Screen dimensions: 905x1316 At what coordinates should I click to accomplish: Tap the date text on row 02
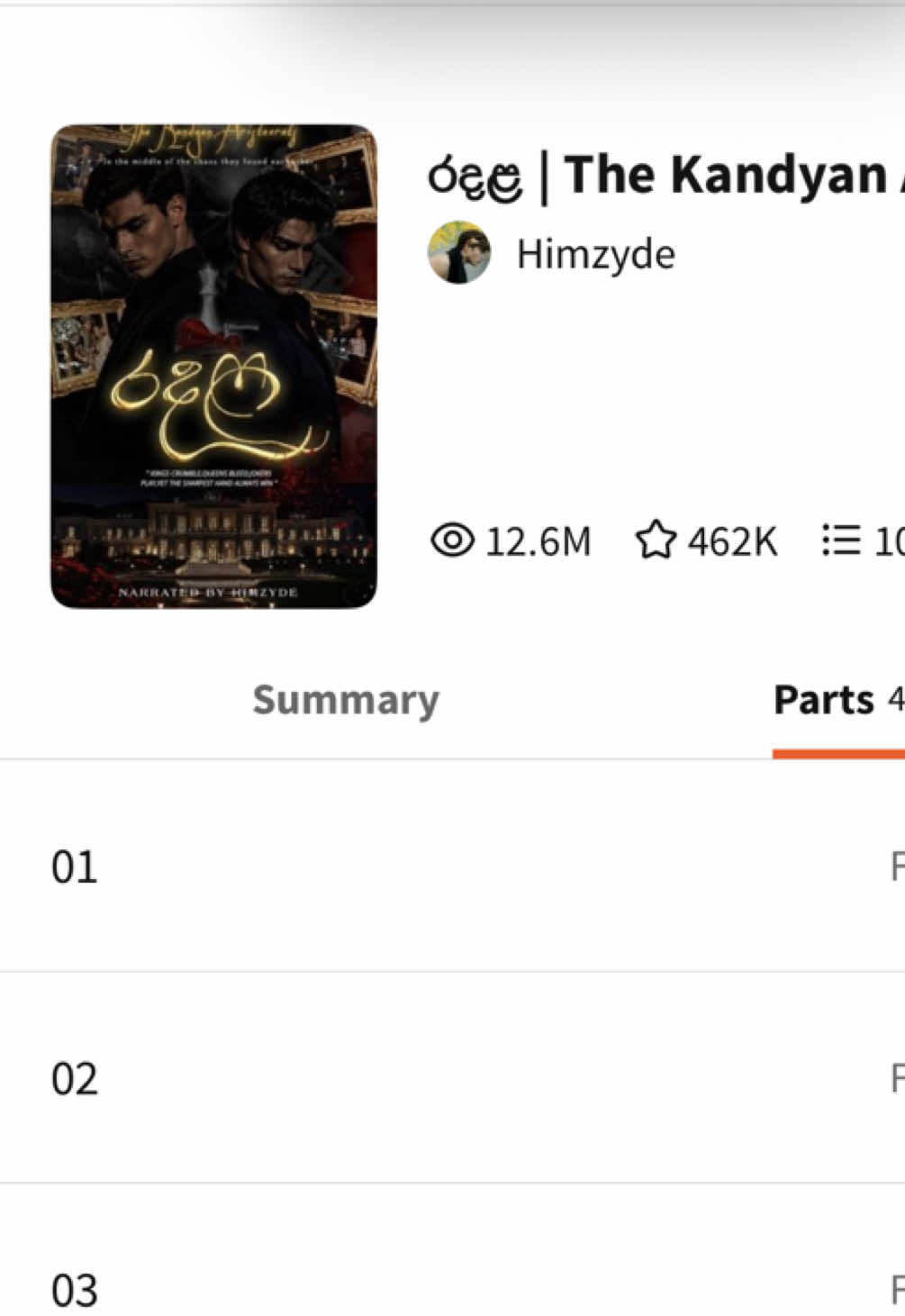point(897,1078)
